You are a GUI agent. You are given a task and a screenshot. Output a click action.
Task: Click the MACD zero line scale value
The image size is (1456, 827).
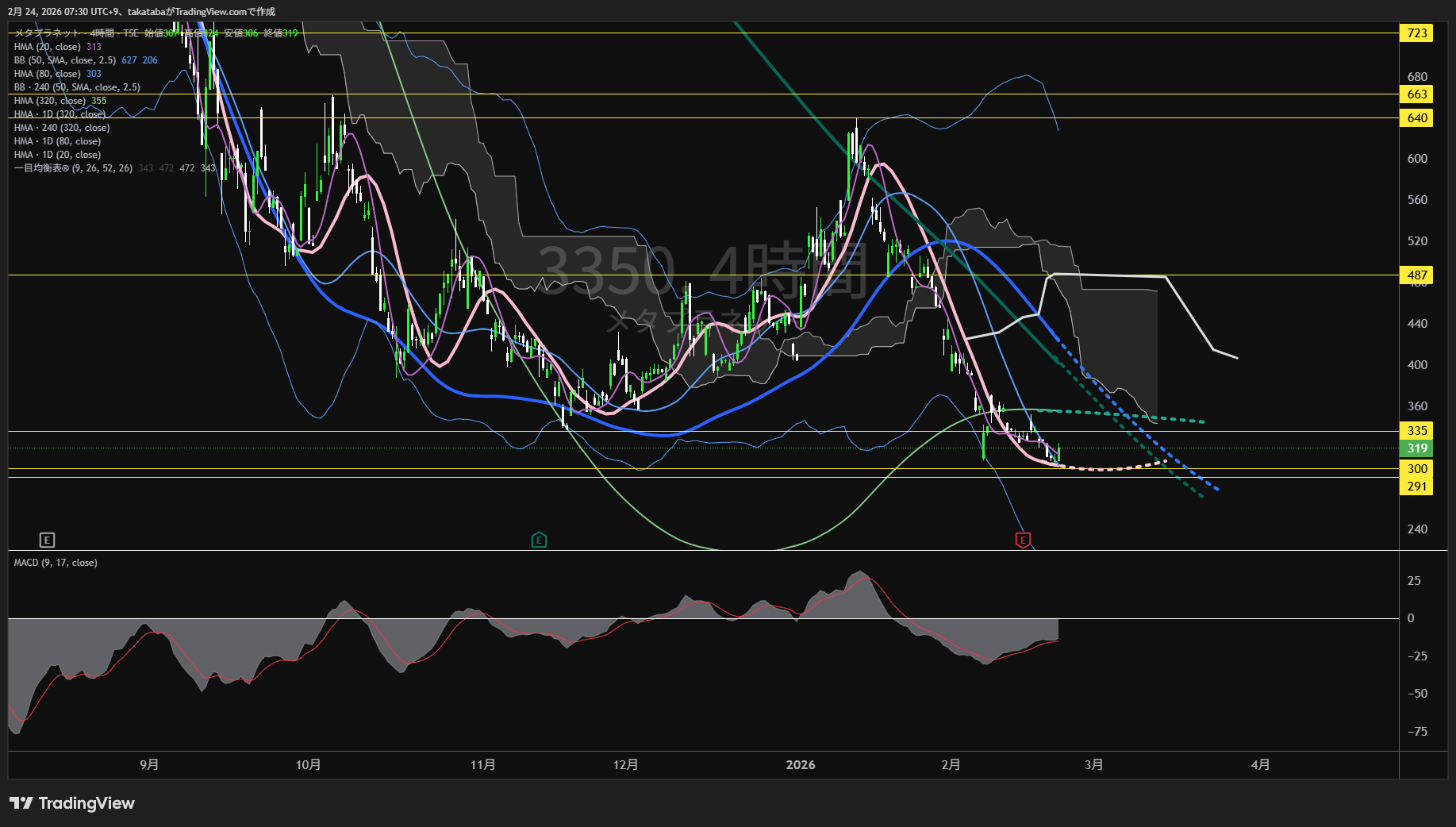[x=1410, y=618]
